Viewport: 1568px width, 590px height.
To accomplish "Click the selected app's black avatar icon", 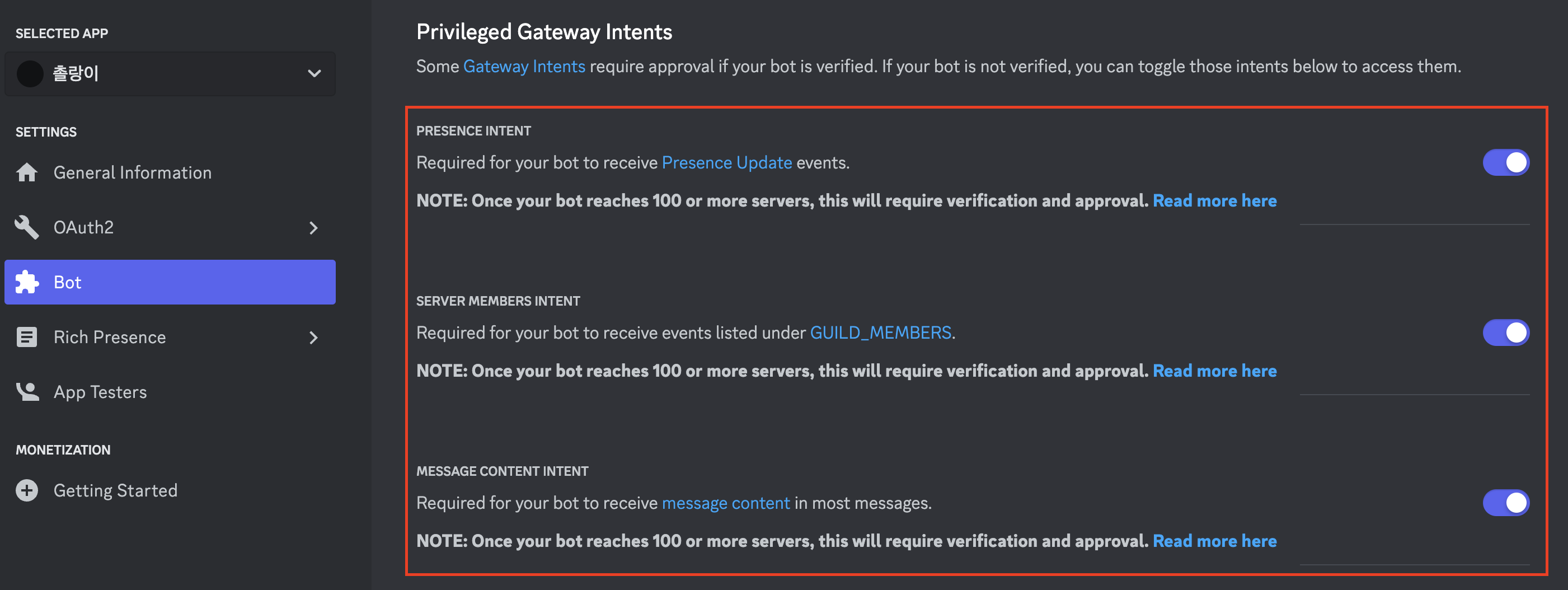I will pos(30,74).
